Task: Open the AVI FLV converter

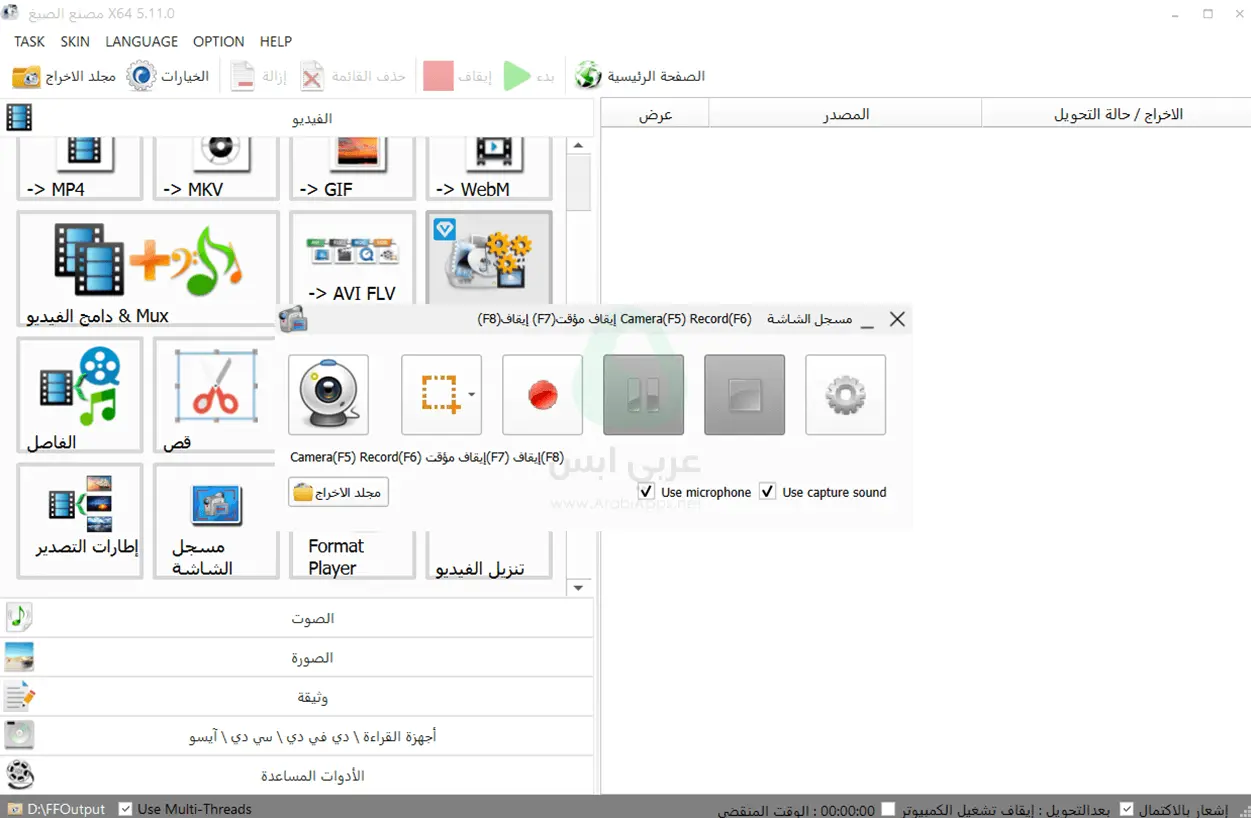Action: pos(352,260)
